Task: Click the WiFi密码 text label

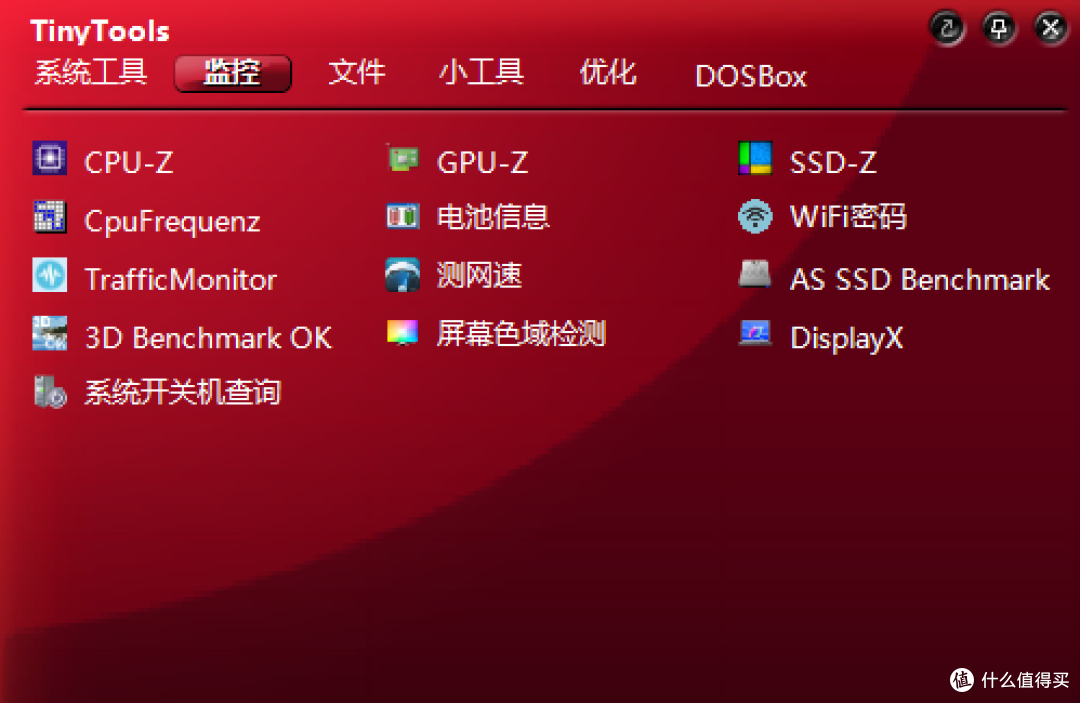Action: tap(848, 217)
